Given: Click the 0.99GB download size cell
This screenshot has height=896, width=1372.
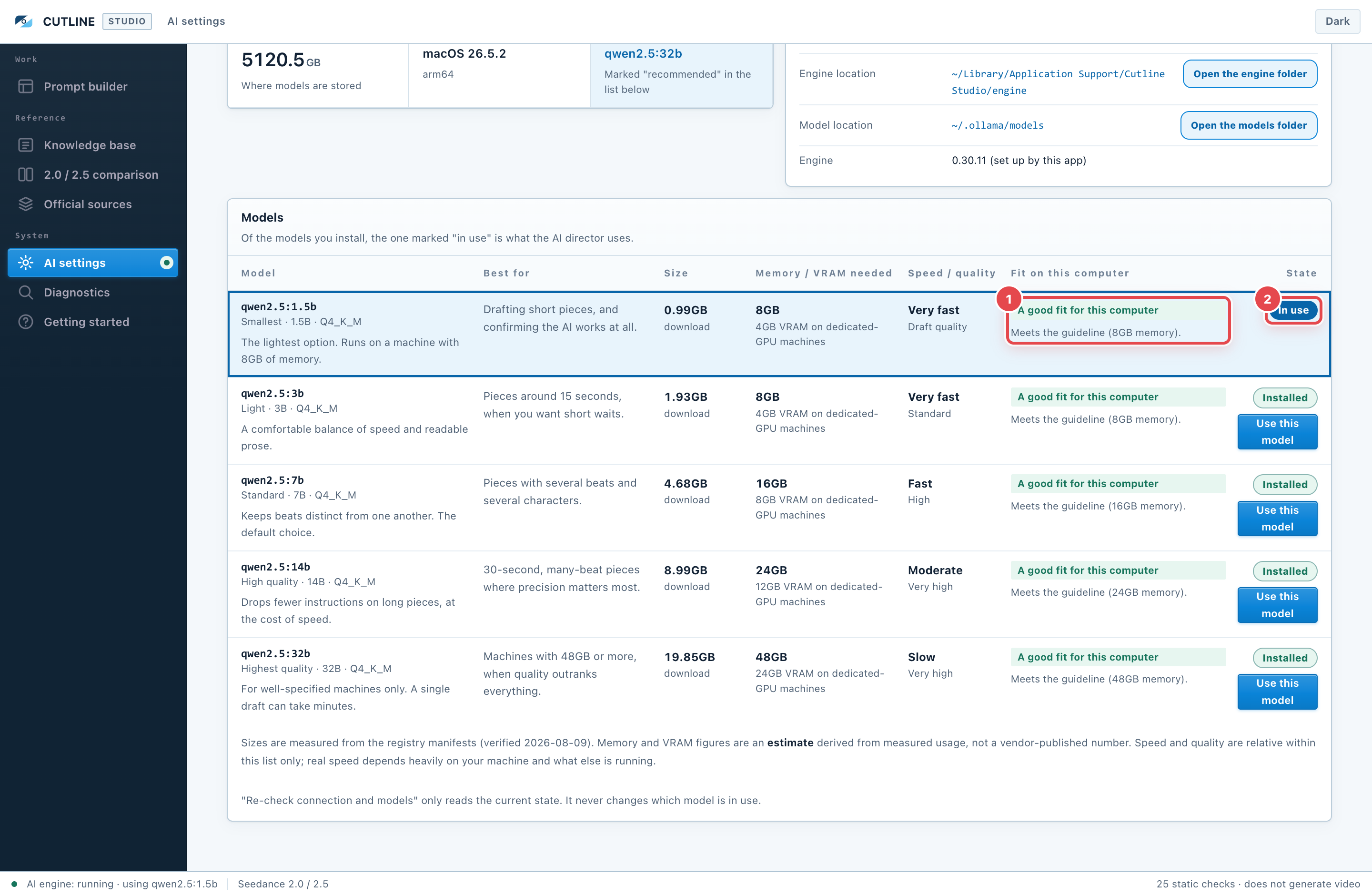Looking at the screenshot, I should coord(686,318).
